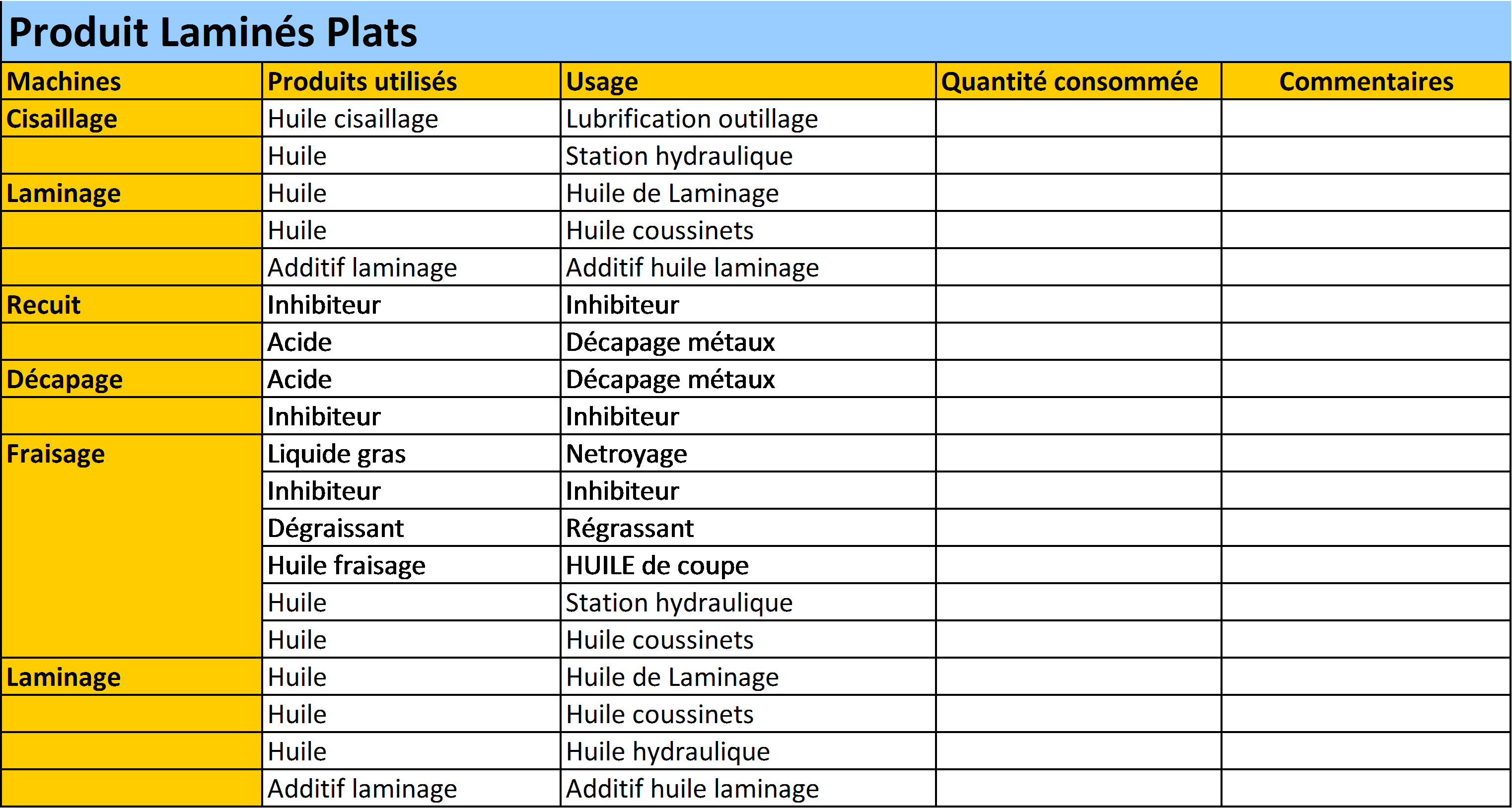Click the first 'Station hydraulique' usage cell

point(678,156)
